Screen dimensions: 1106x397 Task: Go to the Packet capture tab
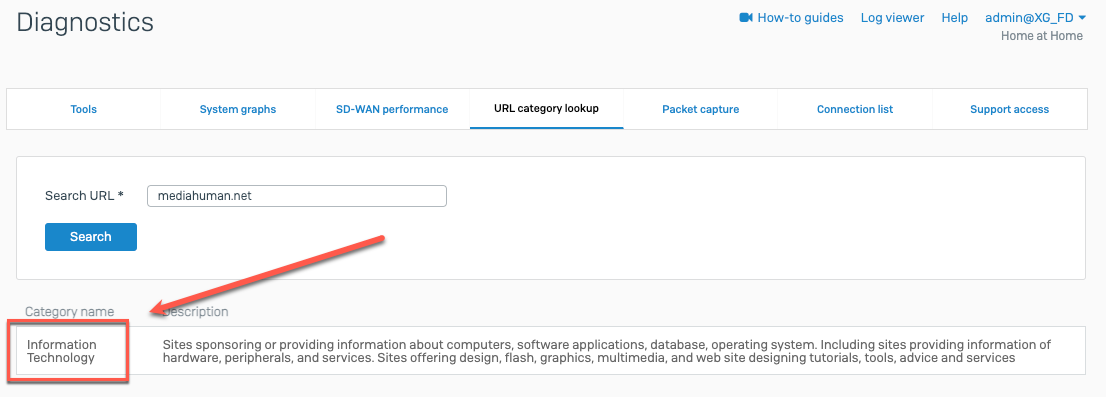point(700,109)
